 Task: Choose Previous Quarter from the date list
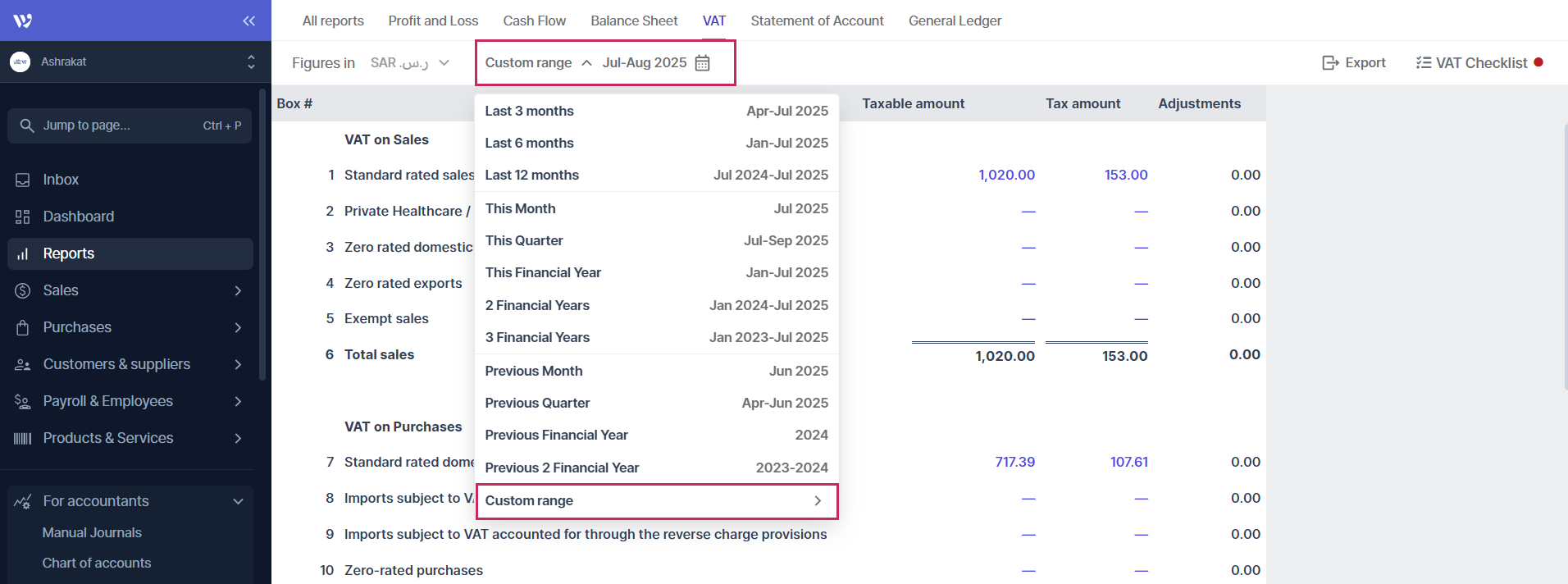click(656, 403)
